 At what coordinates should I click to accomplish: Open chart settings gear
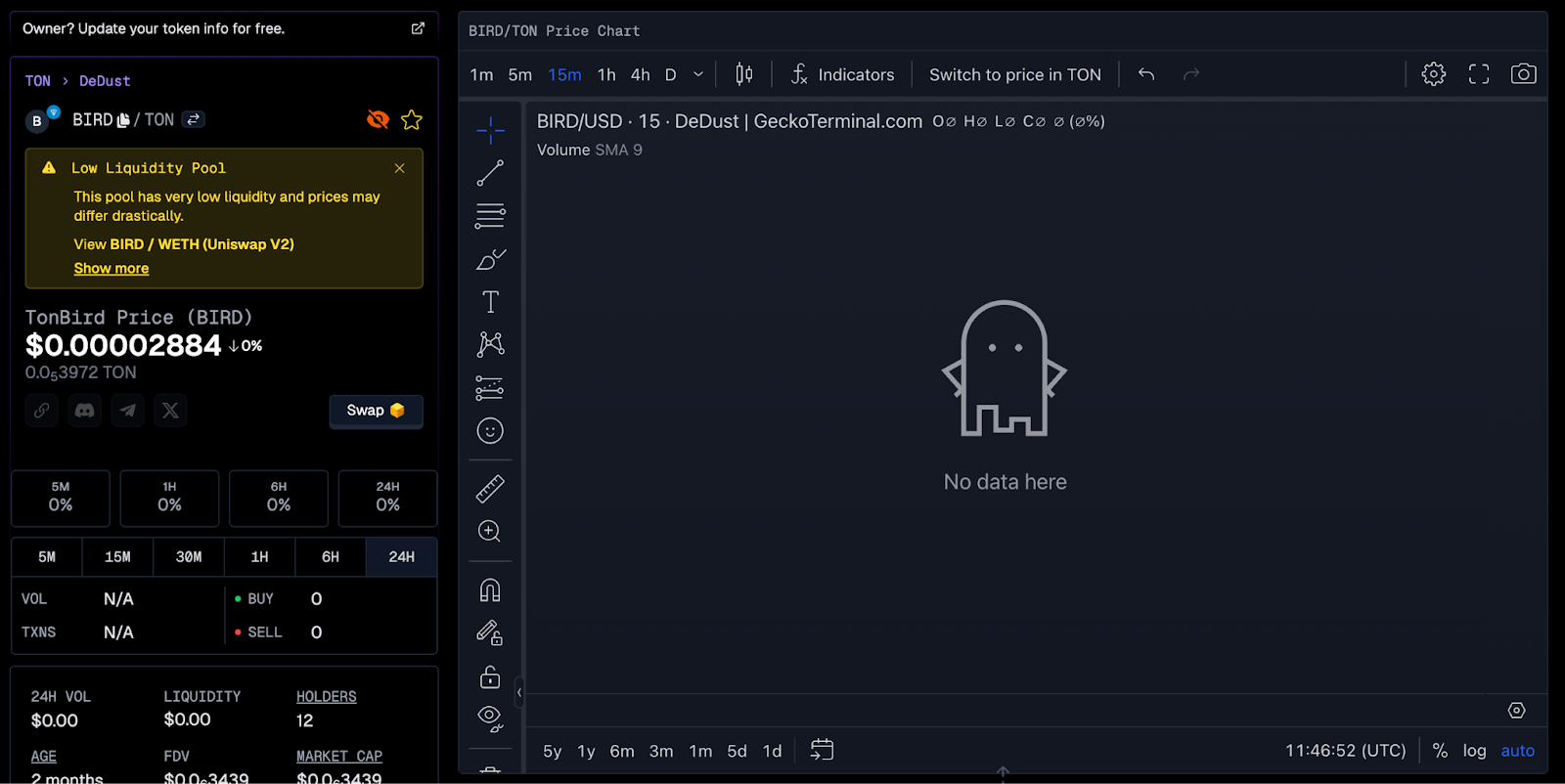click(x=1434, y=74)
